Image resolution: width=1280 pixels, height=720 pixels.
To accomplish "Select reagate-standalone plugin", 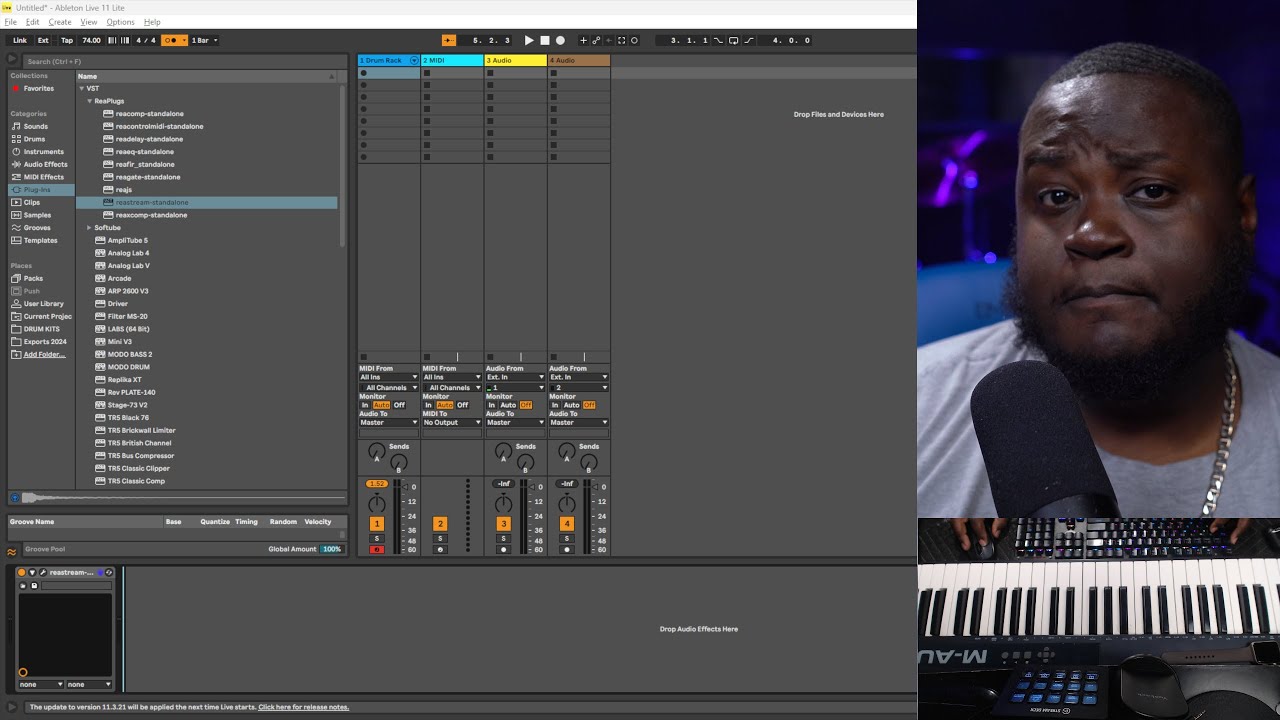I will (148, 177).
